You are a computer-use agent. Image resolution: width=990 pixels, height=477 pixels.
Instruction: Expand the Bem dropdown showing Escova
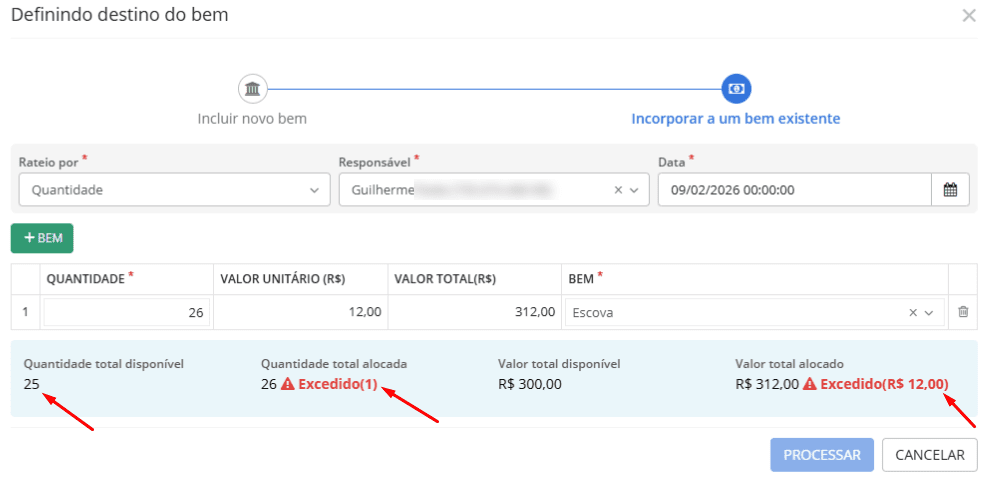930,312
